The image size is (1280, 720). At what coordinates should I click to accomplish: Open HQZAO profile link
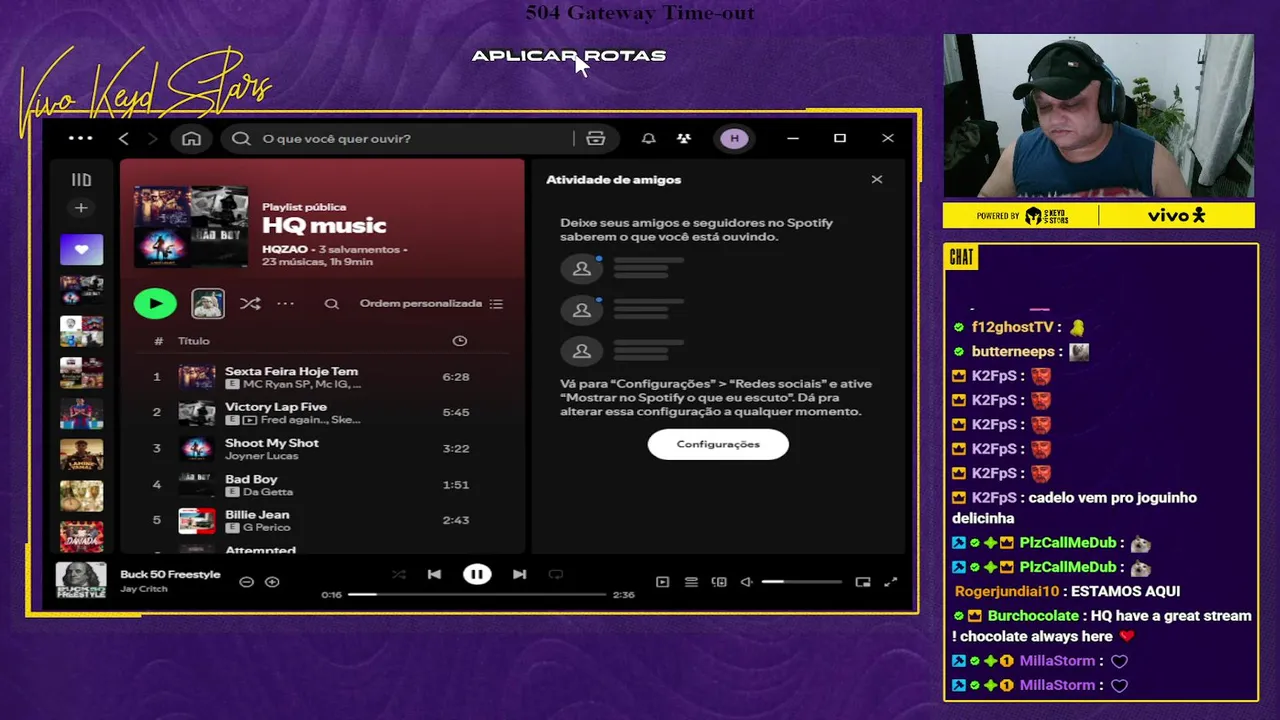click(x=285, y=249)
